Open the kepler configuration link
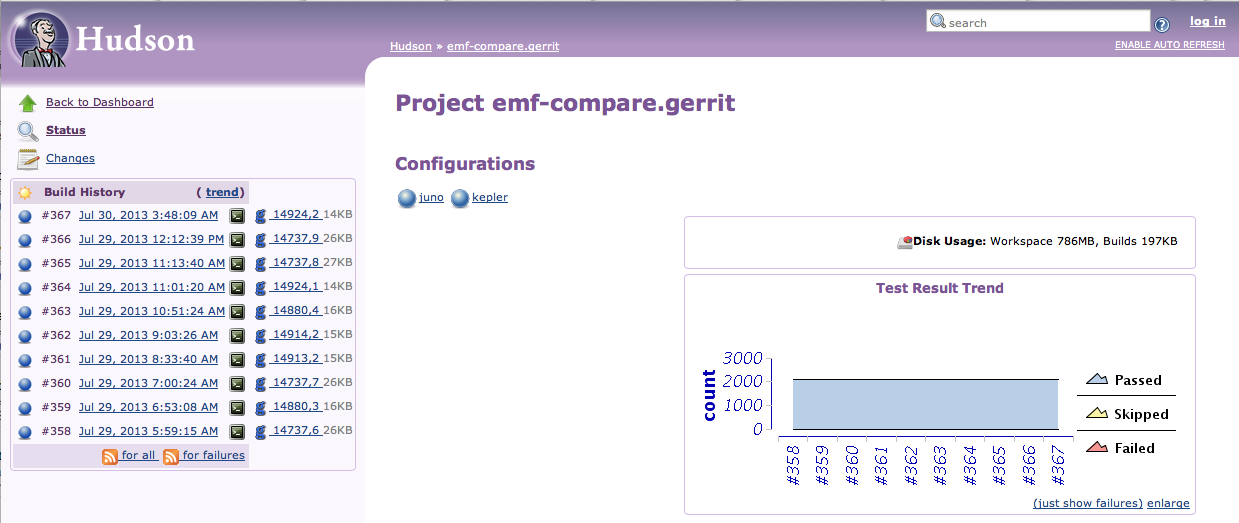 coord(490,197)
